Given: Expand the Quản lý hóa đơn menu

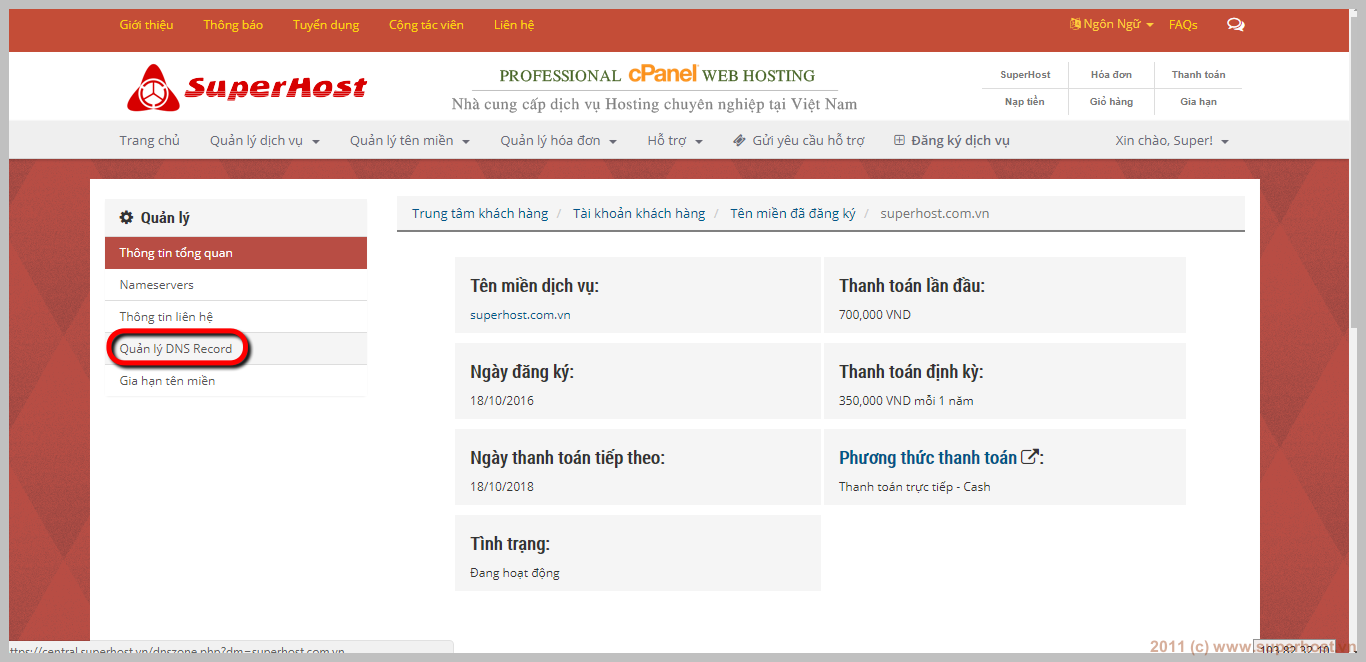Looking at the screenshot, I should pos(559,141).
